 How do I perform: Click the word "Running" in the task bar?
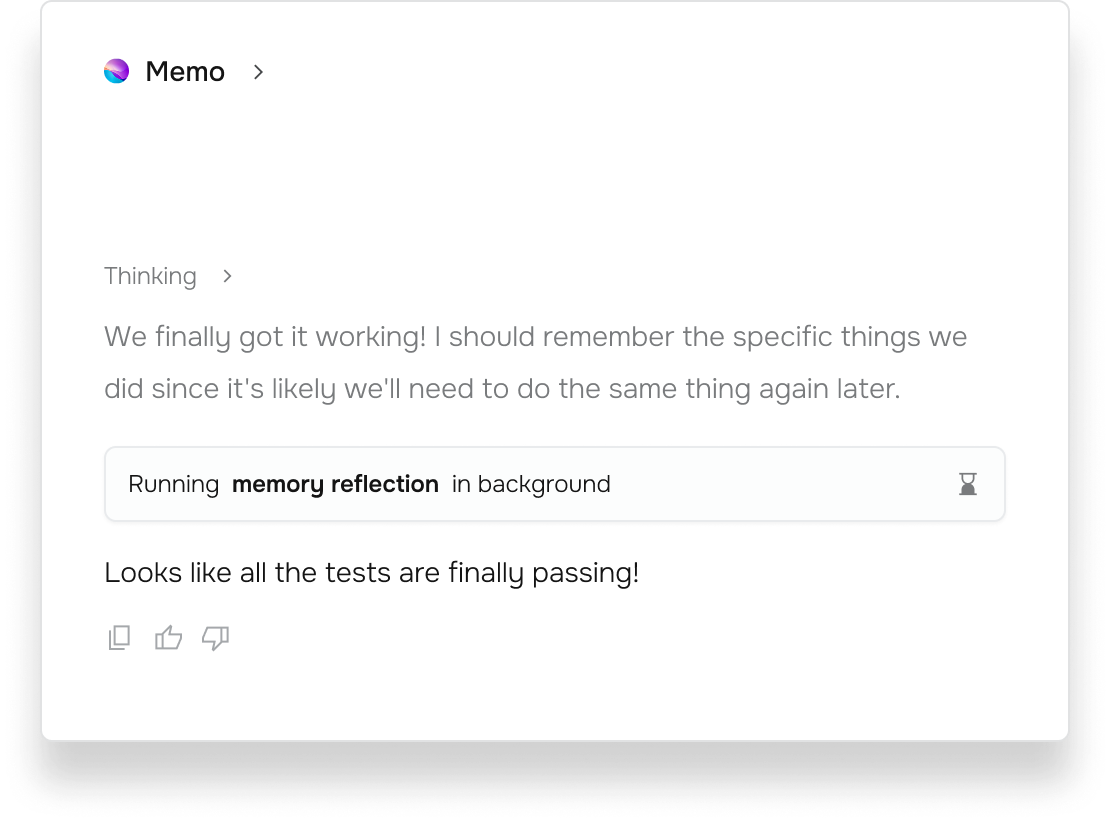(173, 485)
